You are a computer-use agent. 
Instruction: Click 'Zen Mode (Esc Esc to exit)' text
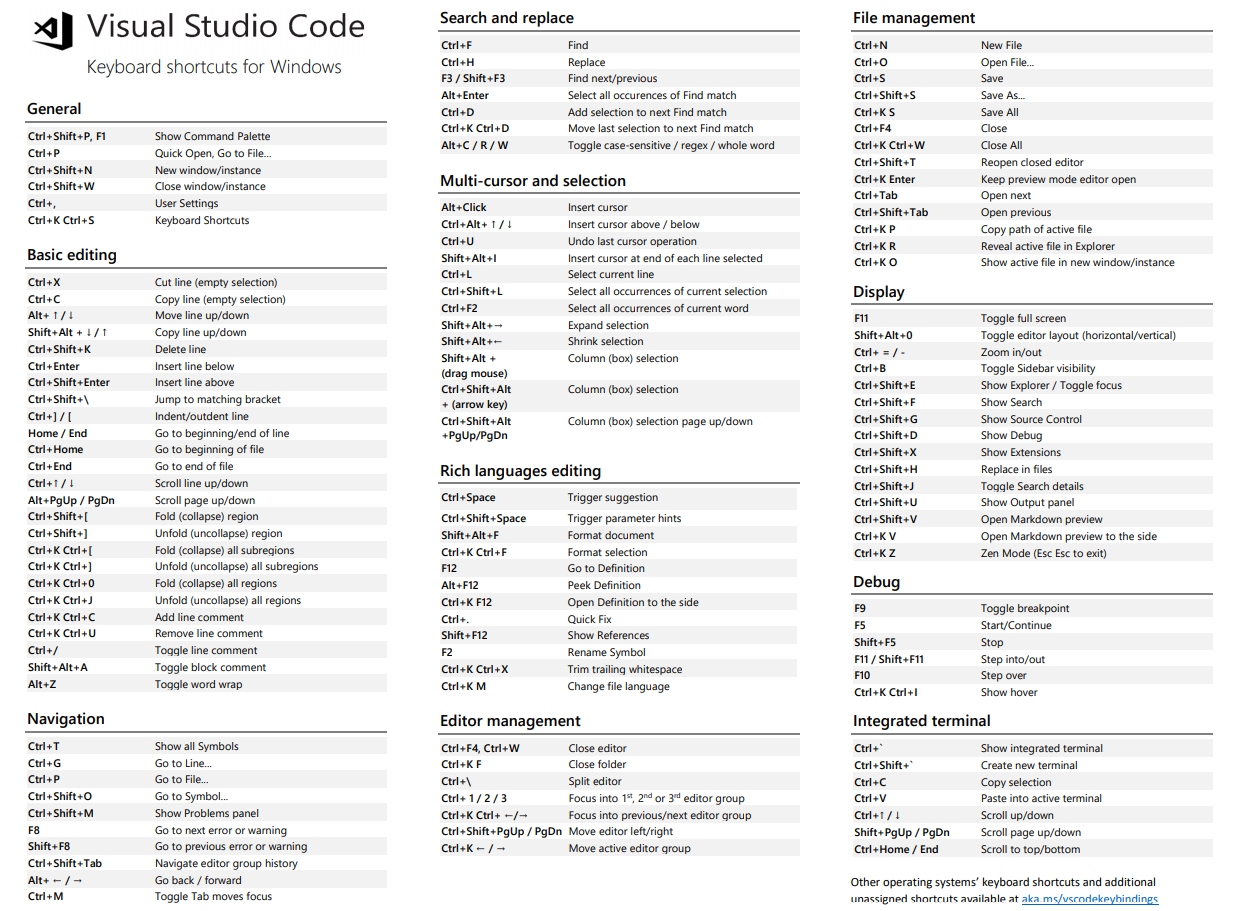tap(1044, 553)
